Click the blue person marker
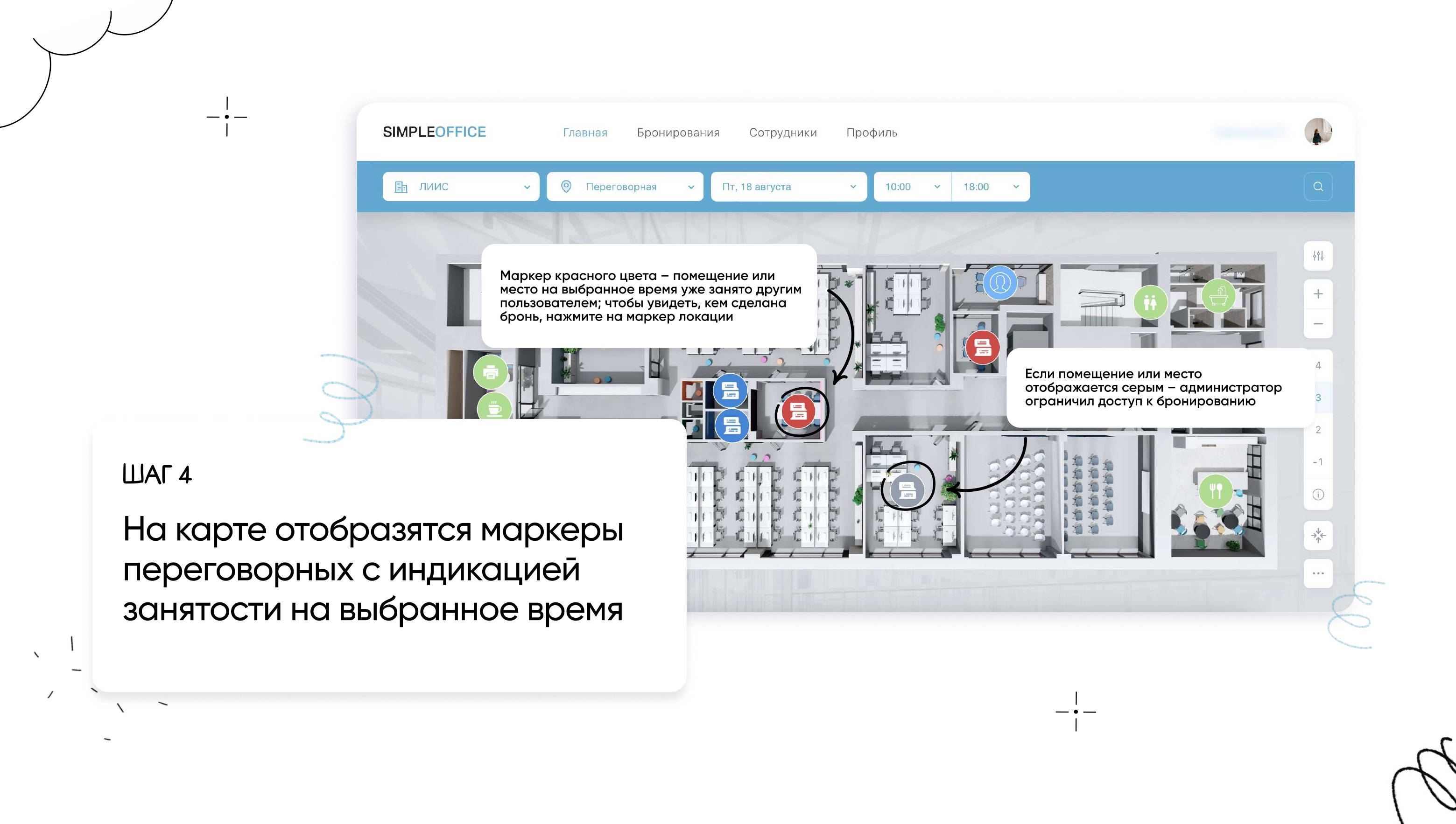The image size is (1456, 824). click(1000, 282)
